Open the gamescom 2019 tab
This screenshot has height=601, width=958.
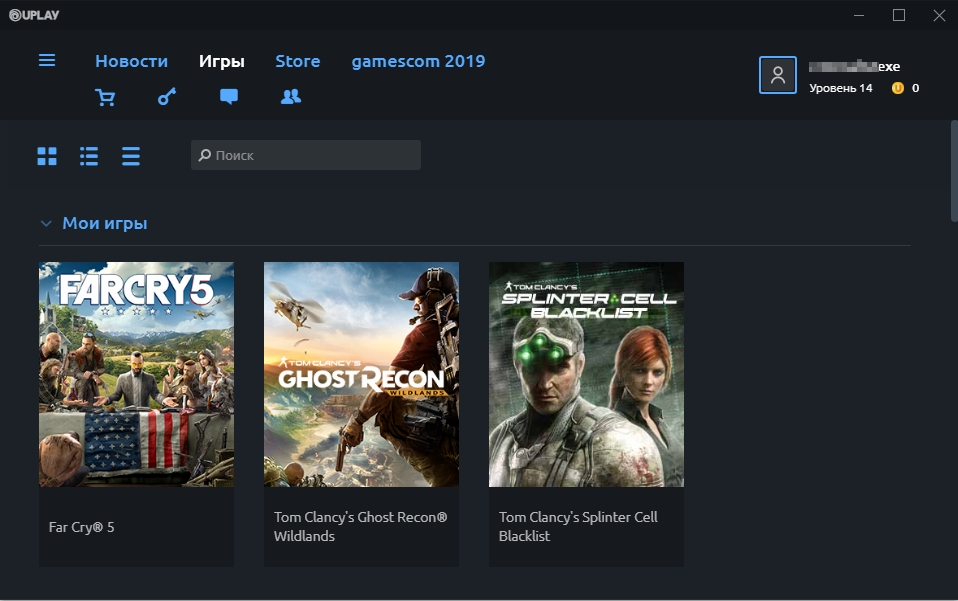tap(418, 61)
